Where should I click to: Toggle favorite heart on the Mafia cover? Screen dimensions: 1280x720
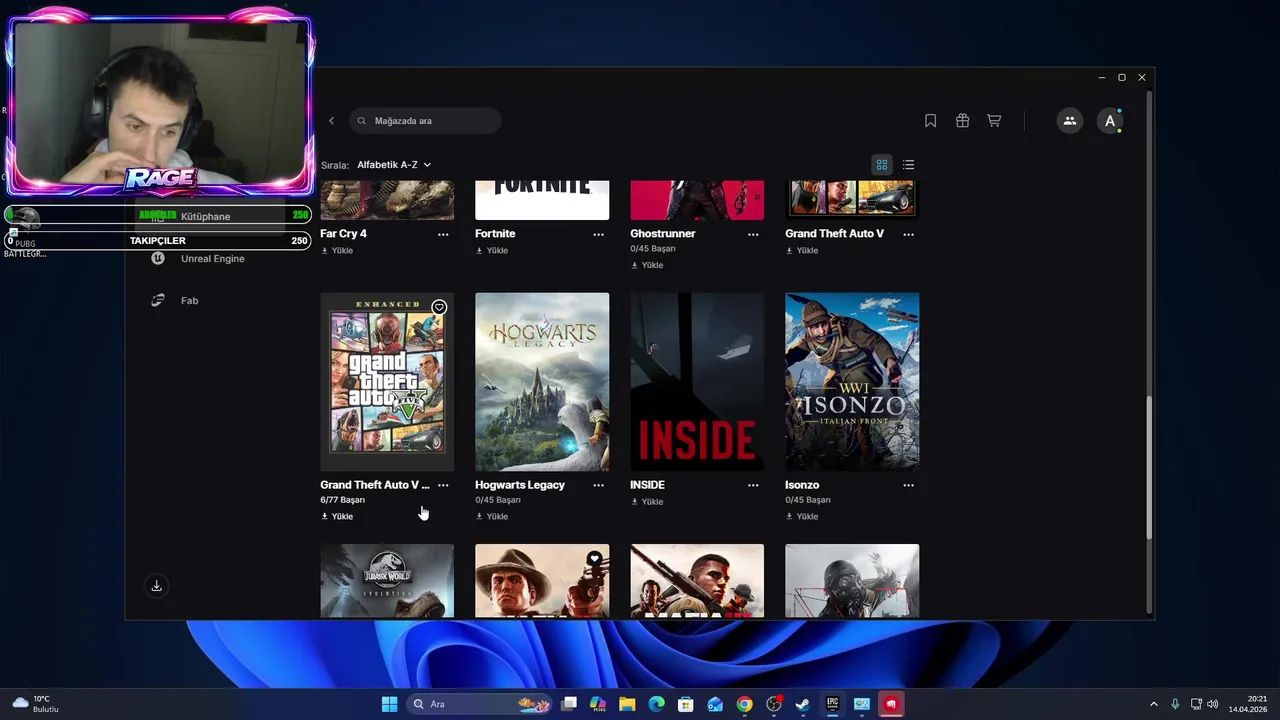594,559
